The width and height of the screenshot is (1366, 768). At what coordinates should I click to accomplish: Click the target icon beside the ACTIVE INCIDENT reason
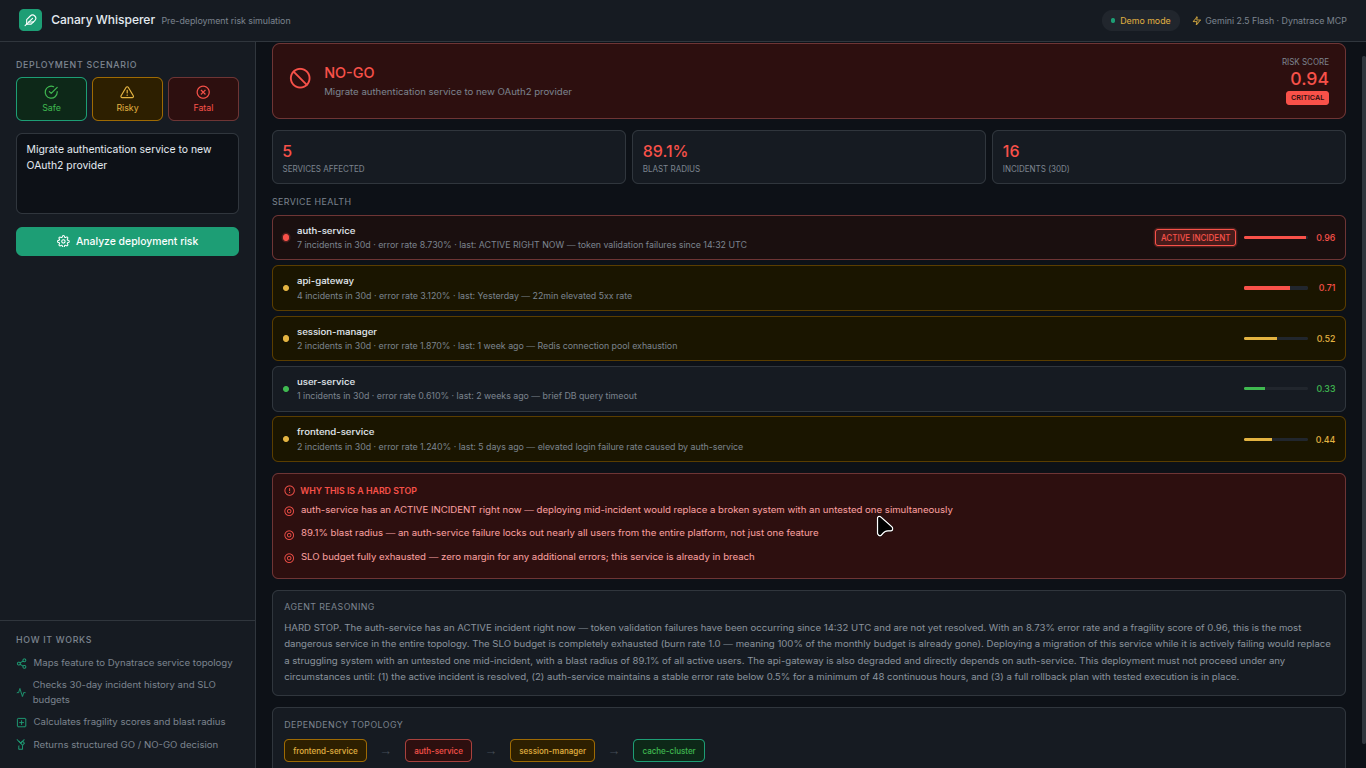pos(290,510)
